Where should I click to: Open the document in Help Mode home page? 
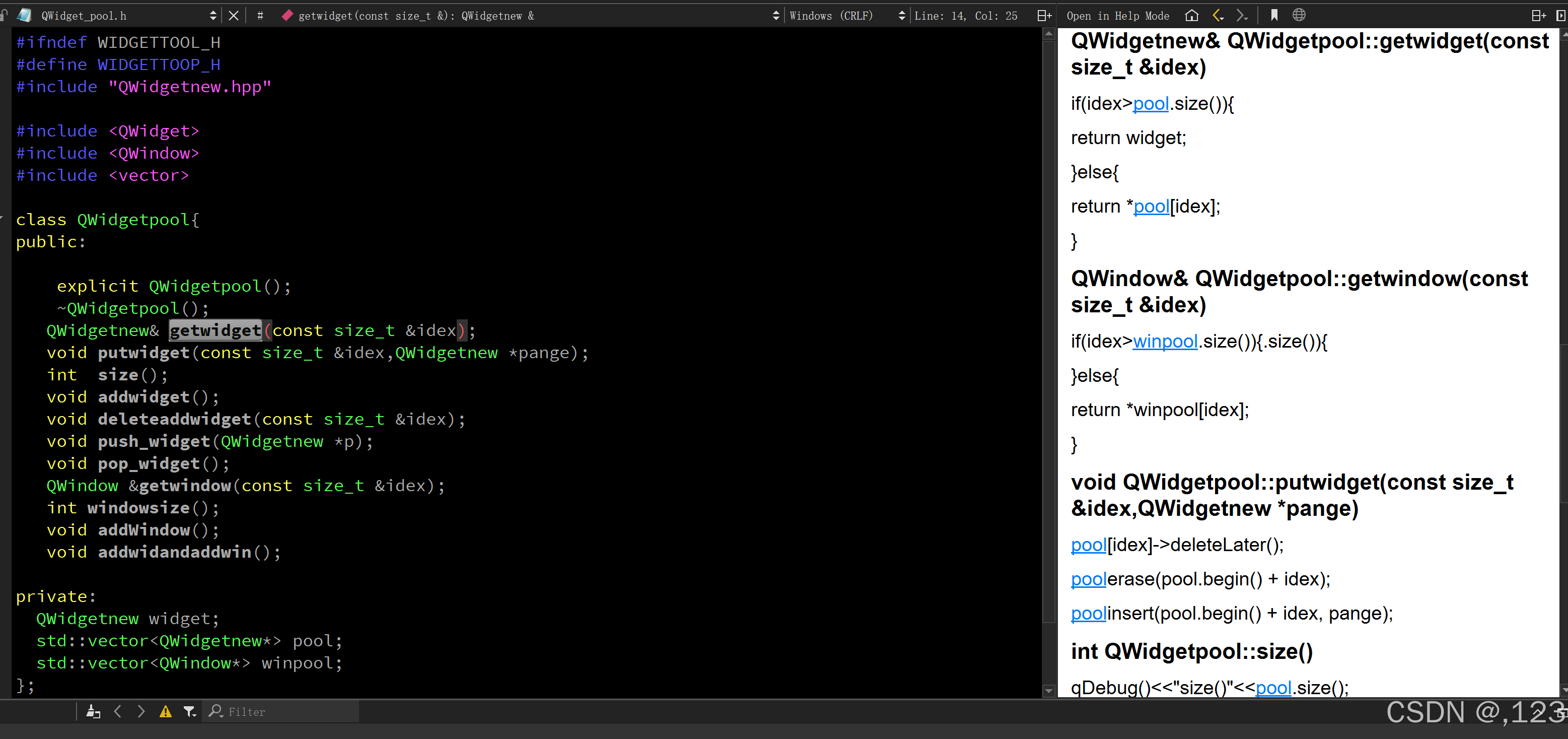[x=1192, y=15]
